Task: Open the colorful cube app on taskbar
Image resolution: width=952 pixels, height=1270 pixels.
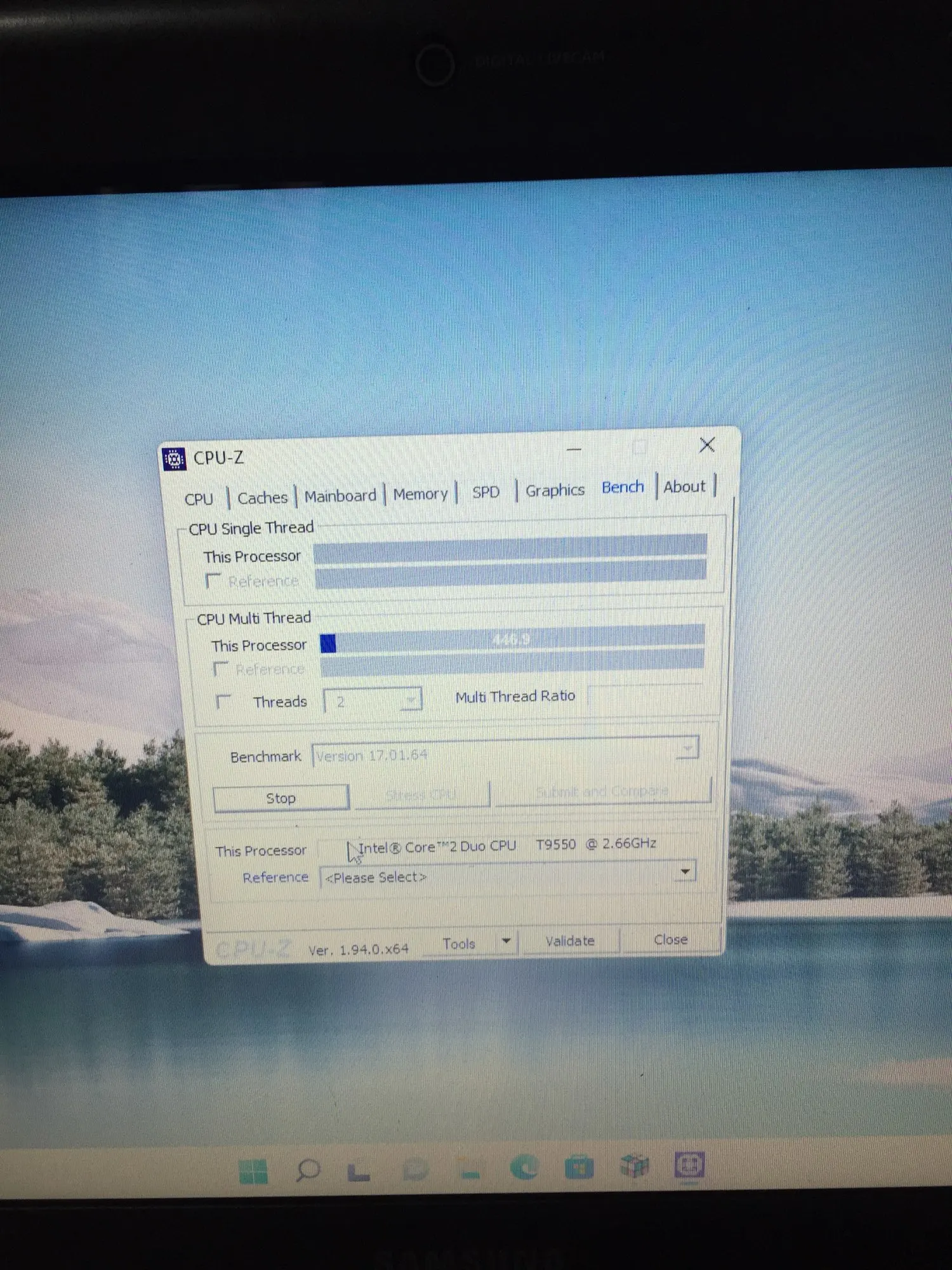Action: coord(634,1165)
